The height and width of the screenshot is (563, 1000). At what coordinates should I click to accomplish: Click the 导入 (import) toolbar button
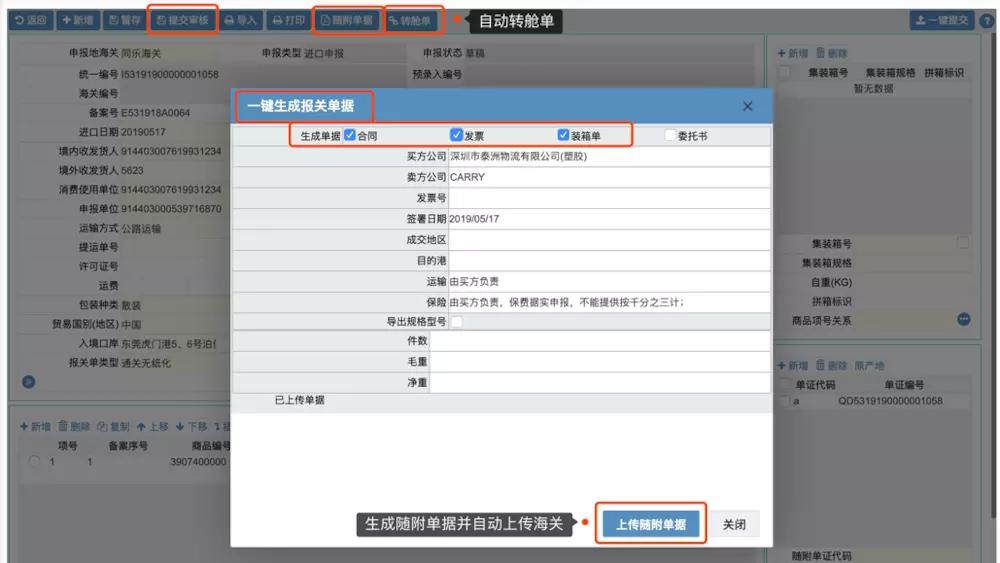240,20
